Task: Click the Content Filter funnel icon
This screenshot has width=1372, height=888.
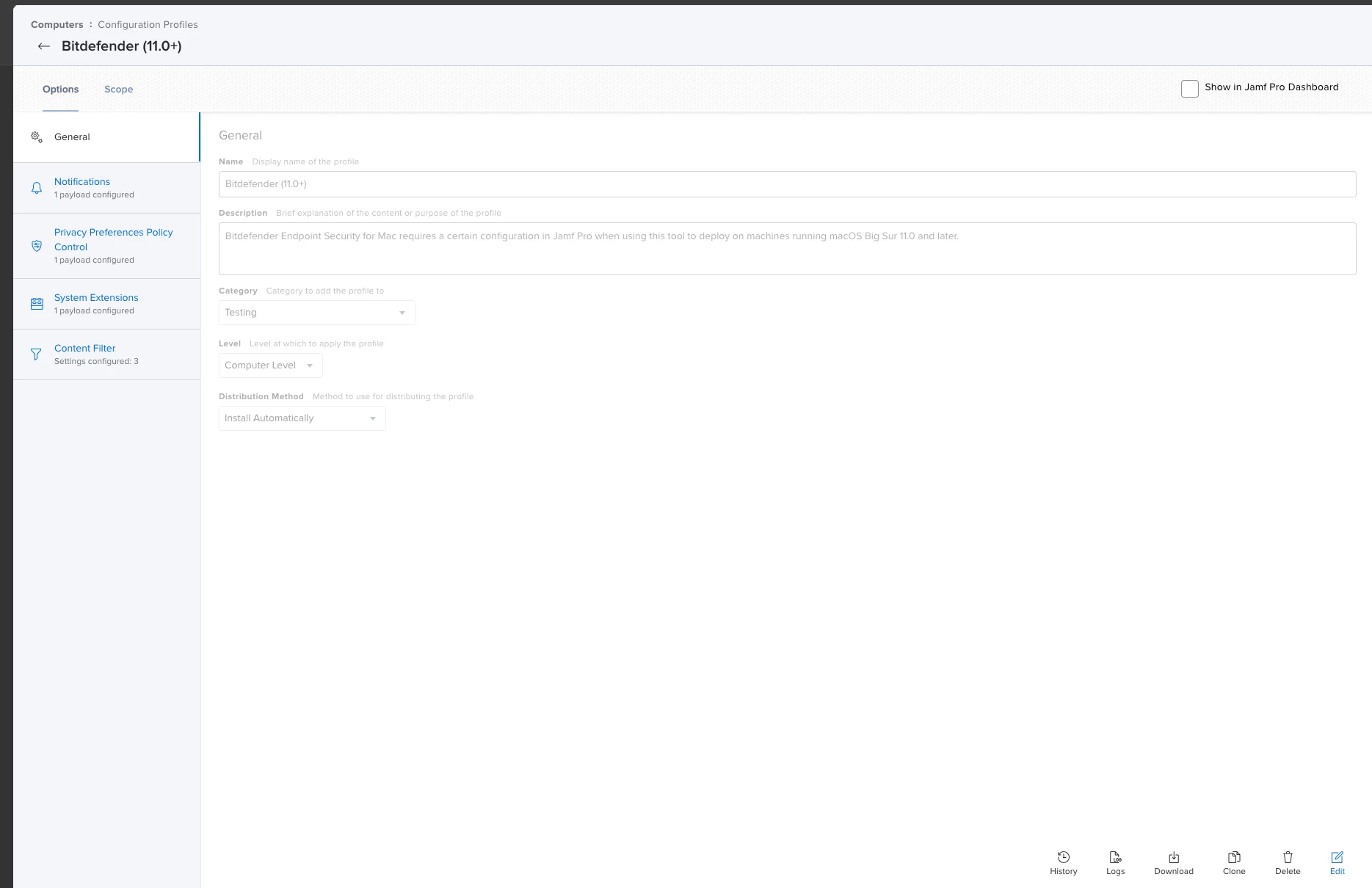Action: pos(36,354)
